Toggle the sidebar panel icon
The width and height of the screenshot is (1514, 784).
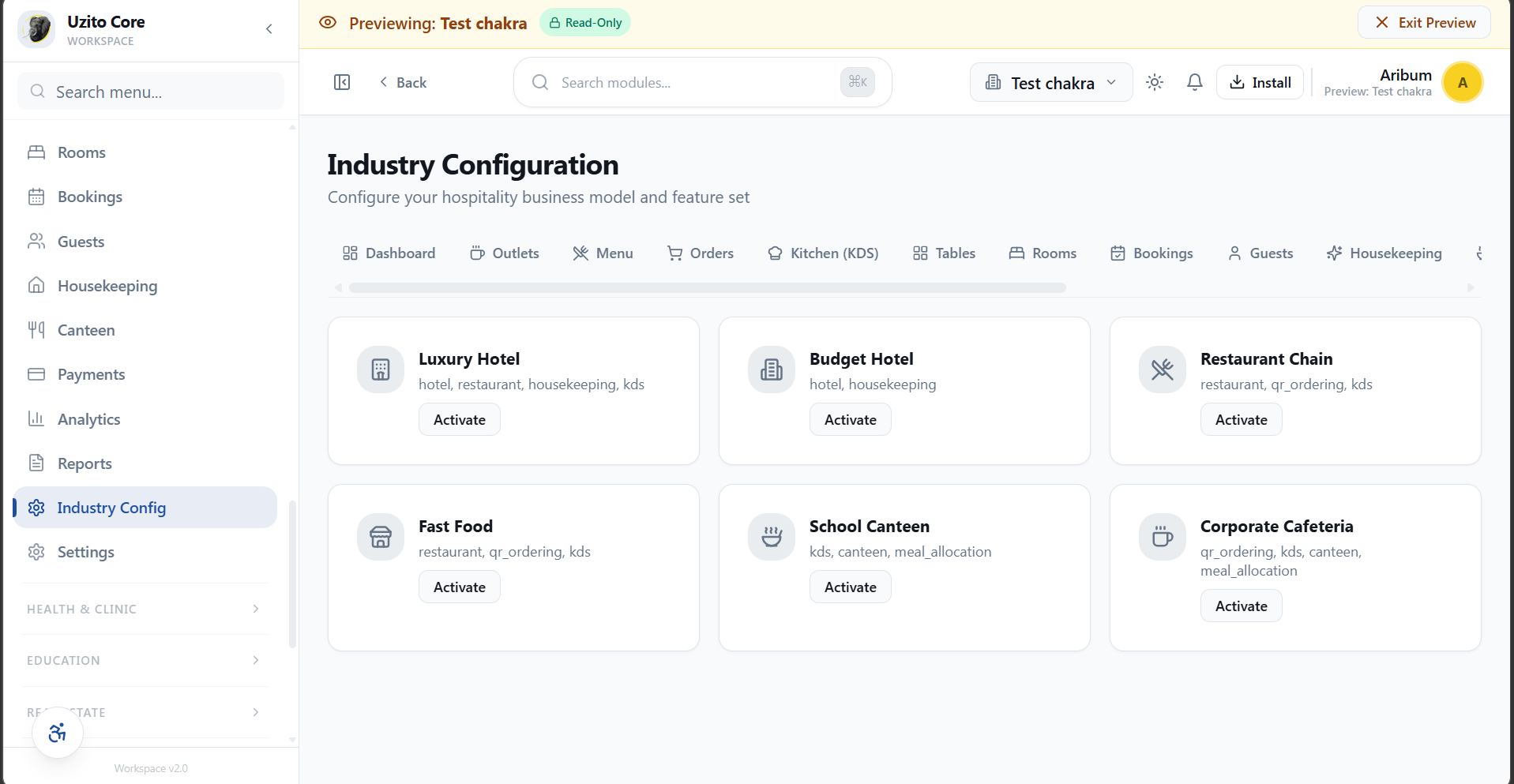pos(342,82)
